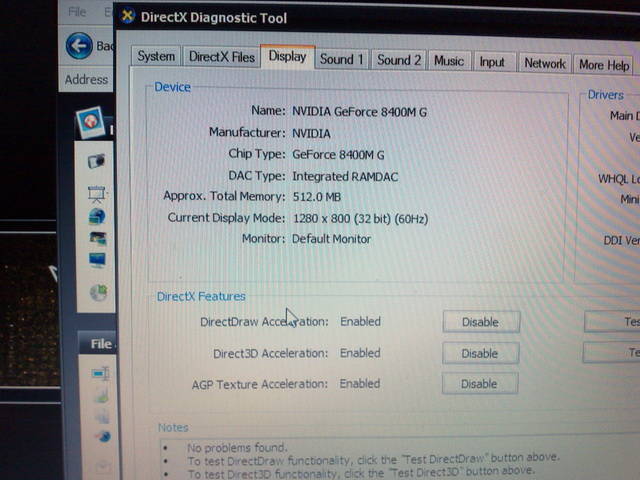The image size is (640, 480).
Task: Click the slide show icon in sidebar
Action: 97,193
